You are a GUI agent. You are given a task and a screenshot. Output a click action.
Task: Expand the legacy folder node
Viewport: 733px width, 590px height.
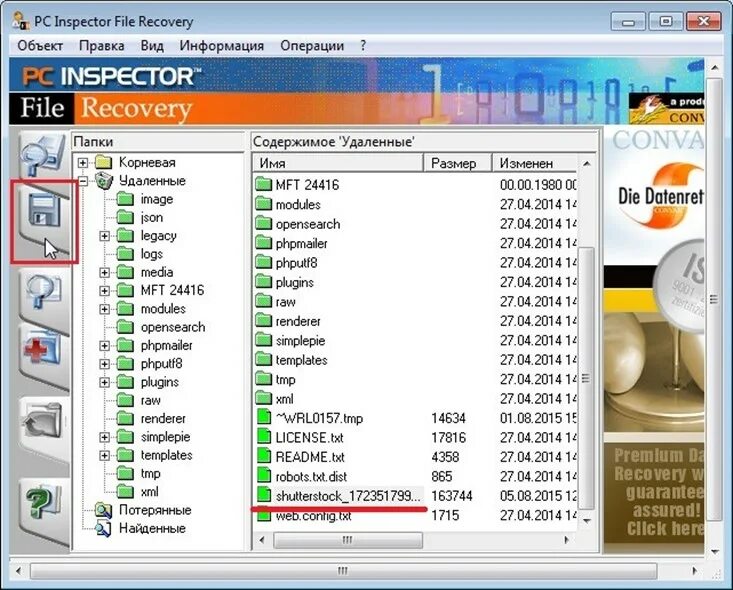pos(105,236)
